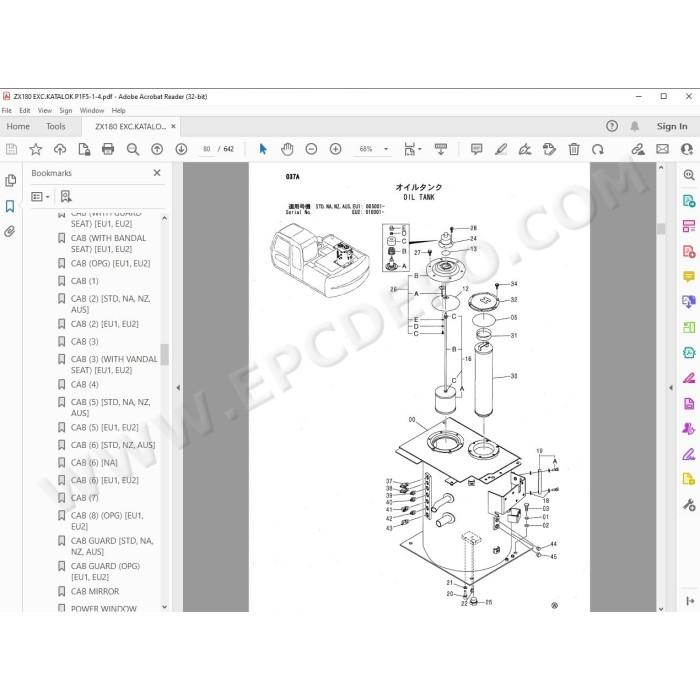
Task: Open the Find text magnifier icon
Action: (x=133, y=149)
